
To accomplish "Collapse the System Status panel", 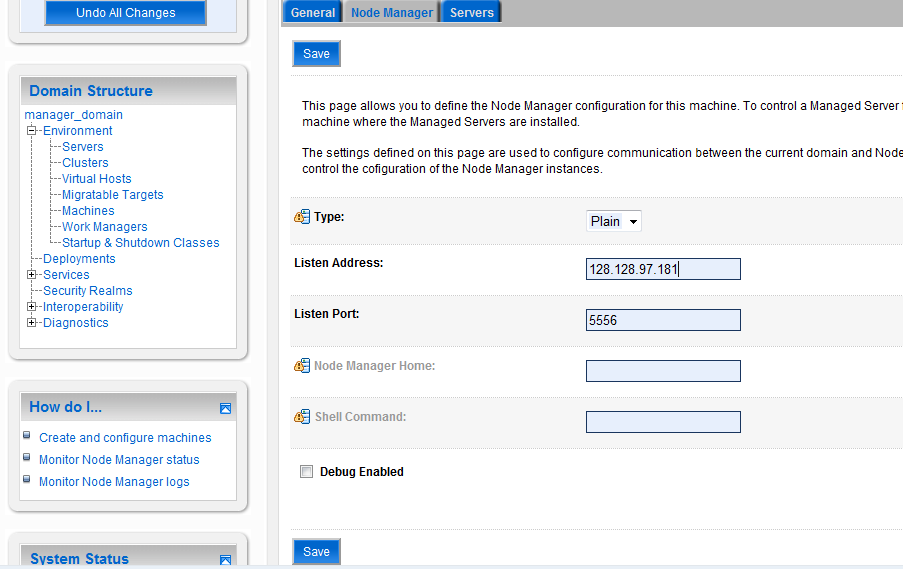I will [225, 559].
